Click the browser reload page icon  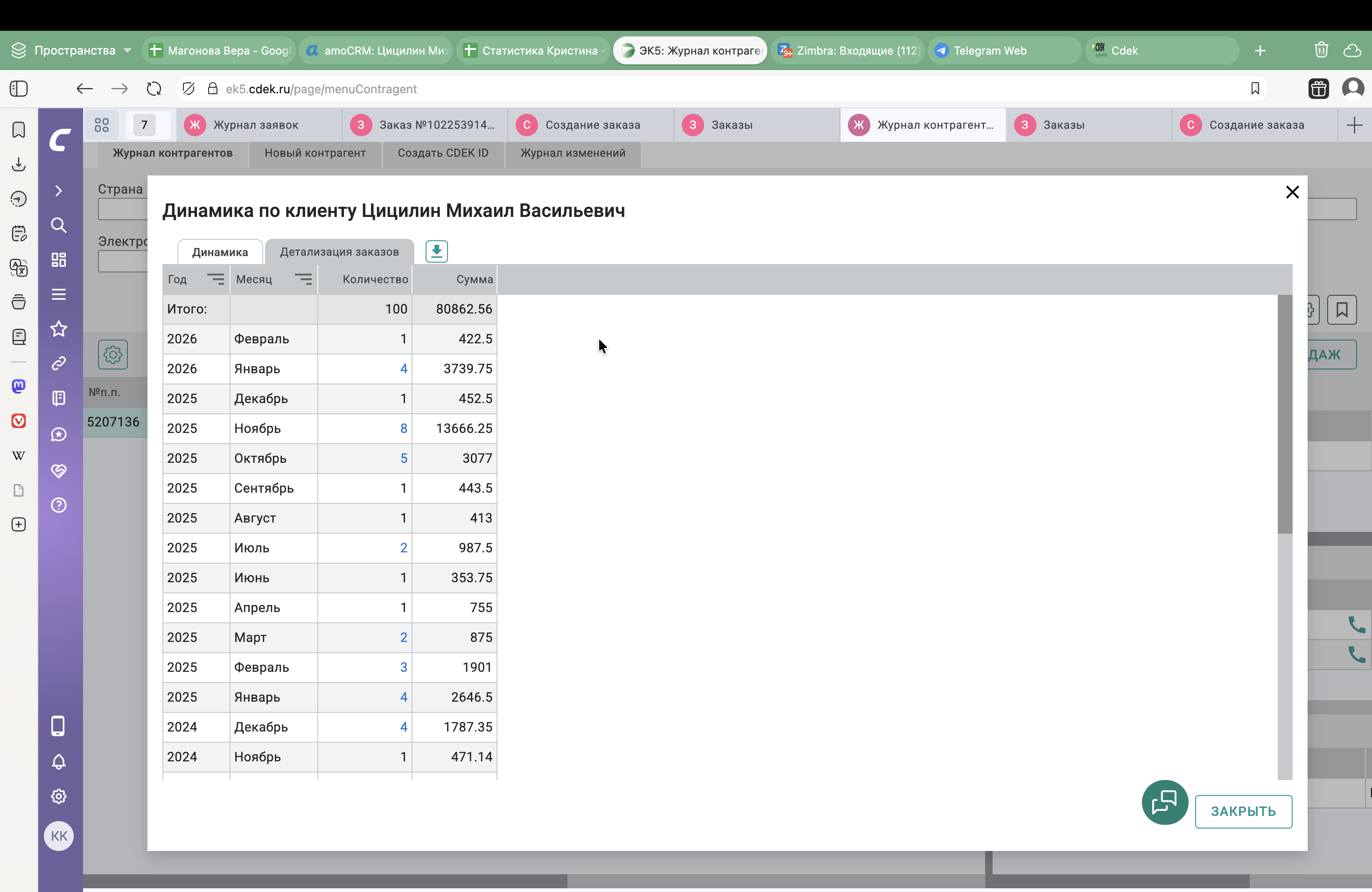(x=154, y=89)
